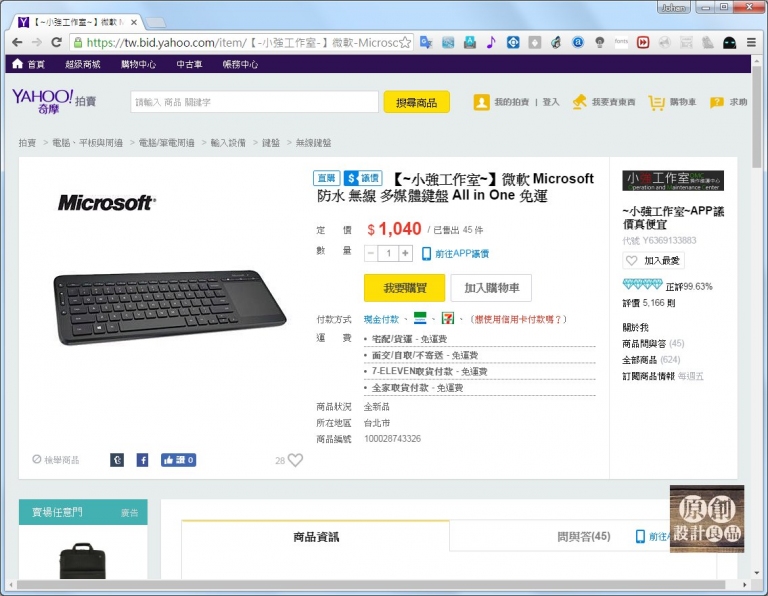The height and width of the screenshot is (596, 768).
Task: Click the sell item gavel icon
Action: pyautogui.click(x=579, y=102)
